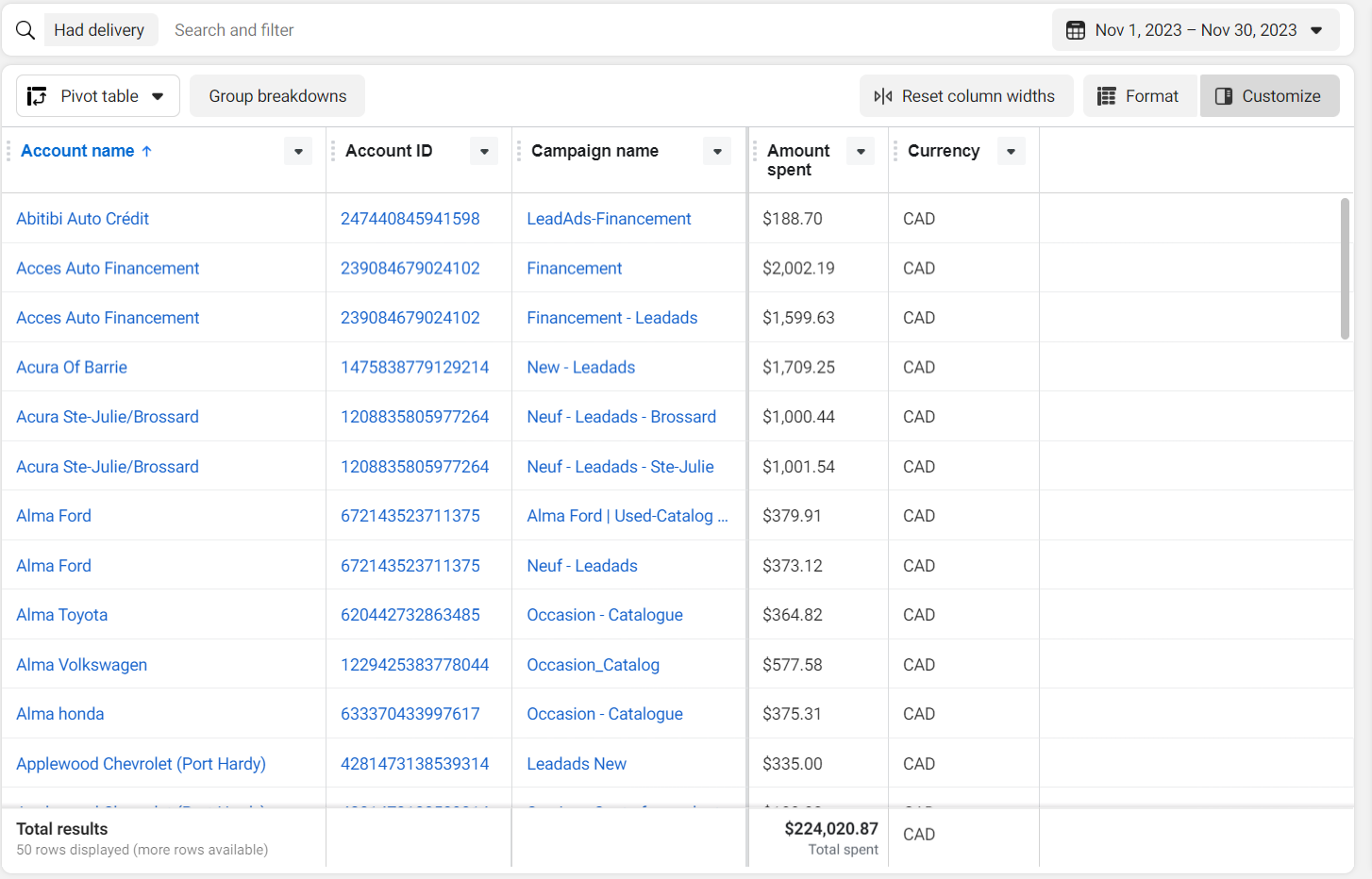
Task: Click the drag handle beside Currency column
Action: [895, 151]
